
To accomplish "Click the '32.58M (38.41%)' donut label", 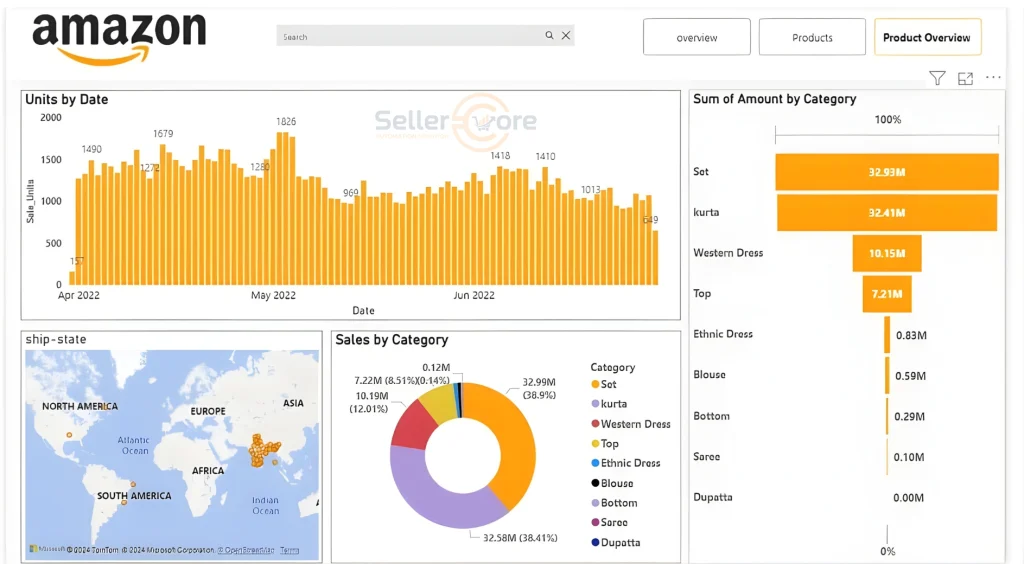I will tap(520, 538).
